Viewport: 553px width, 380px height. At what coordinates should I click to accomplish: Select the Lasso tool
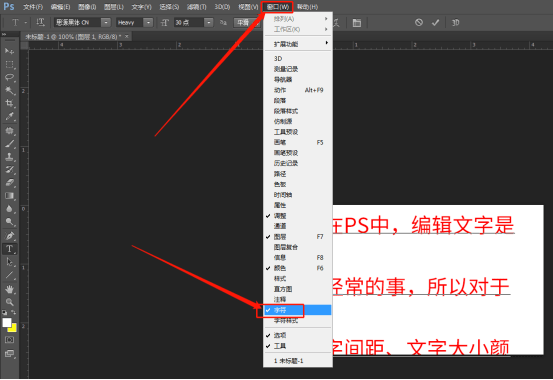point(10,77)
